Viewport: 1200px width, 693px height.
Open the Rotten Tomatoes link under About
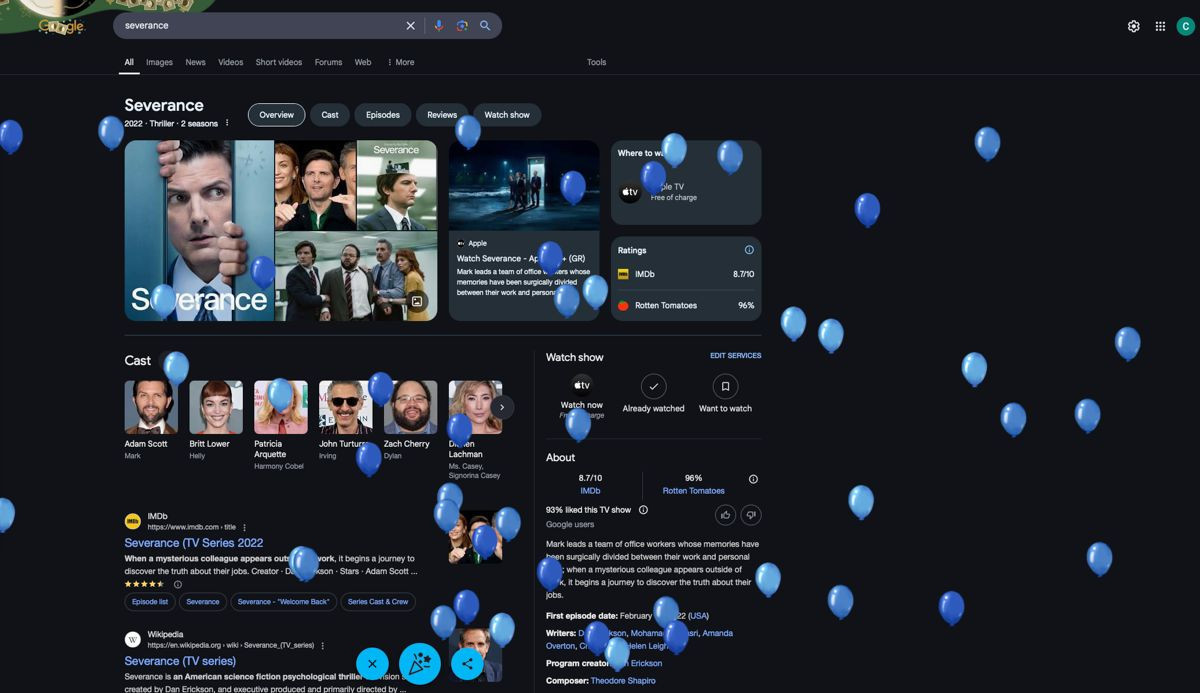693,491
